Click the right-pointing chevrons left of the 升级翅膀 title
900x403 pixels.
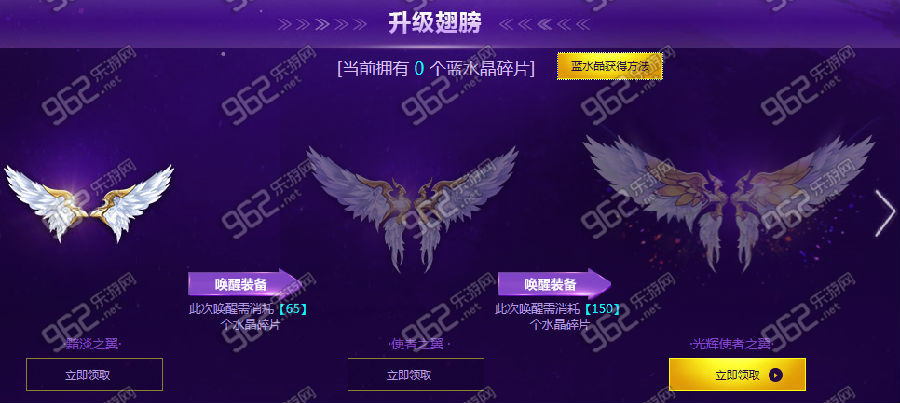click(323, 24)
